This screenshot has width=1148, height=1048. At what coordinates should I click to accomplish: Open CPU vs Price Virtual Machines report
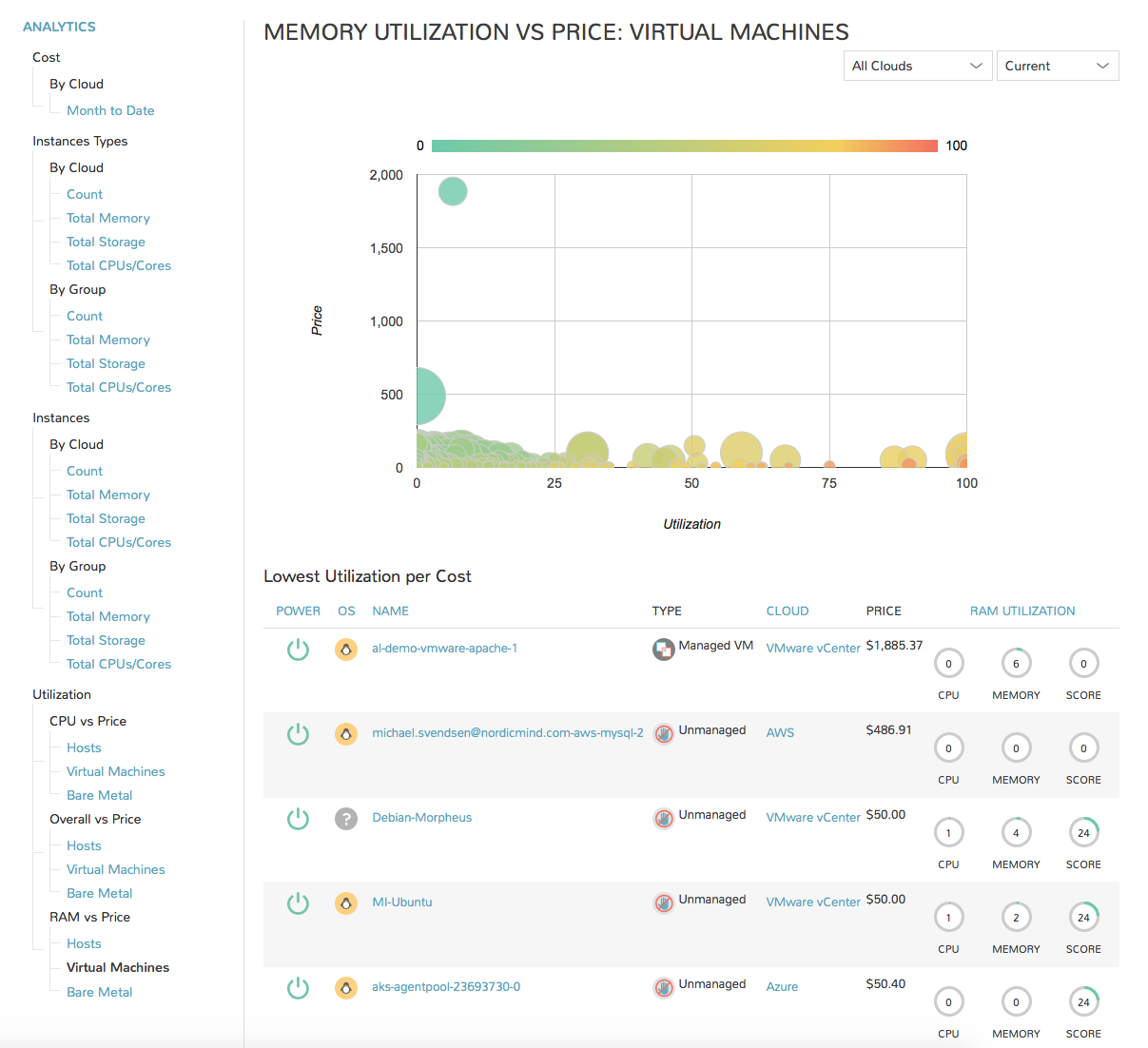click(116, 771)
